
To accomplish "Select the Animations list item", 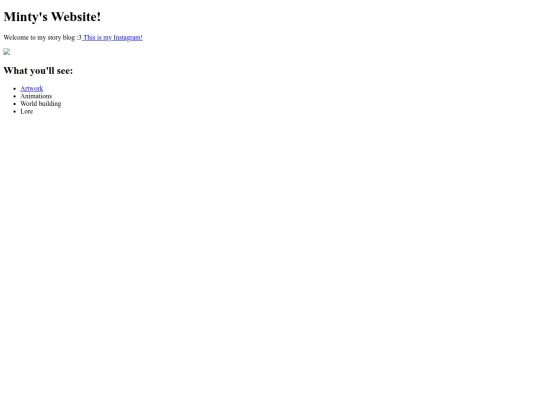I will [x=36, y=96].
